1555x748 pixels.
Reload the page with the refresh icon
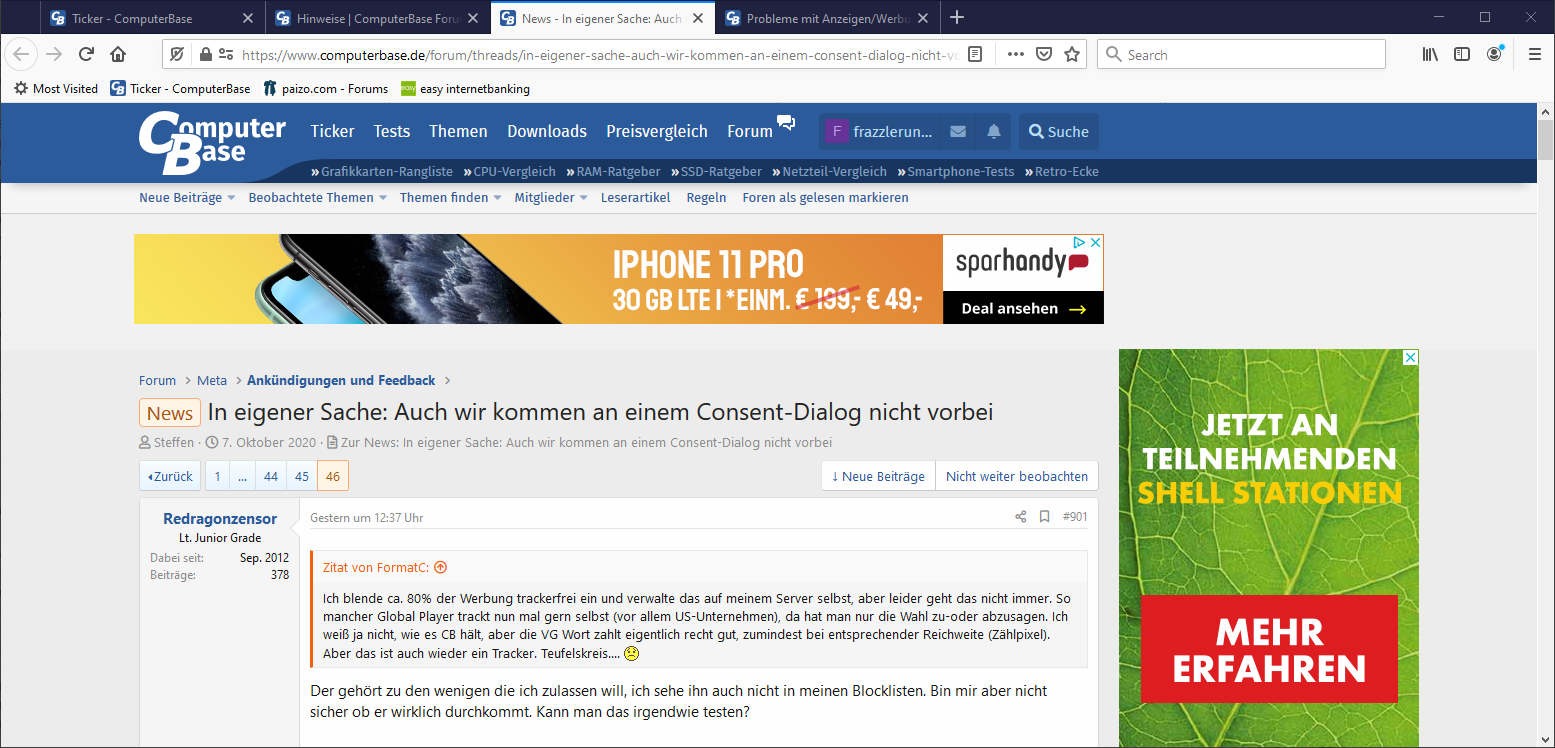point(86,54)
